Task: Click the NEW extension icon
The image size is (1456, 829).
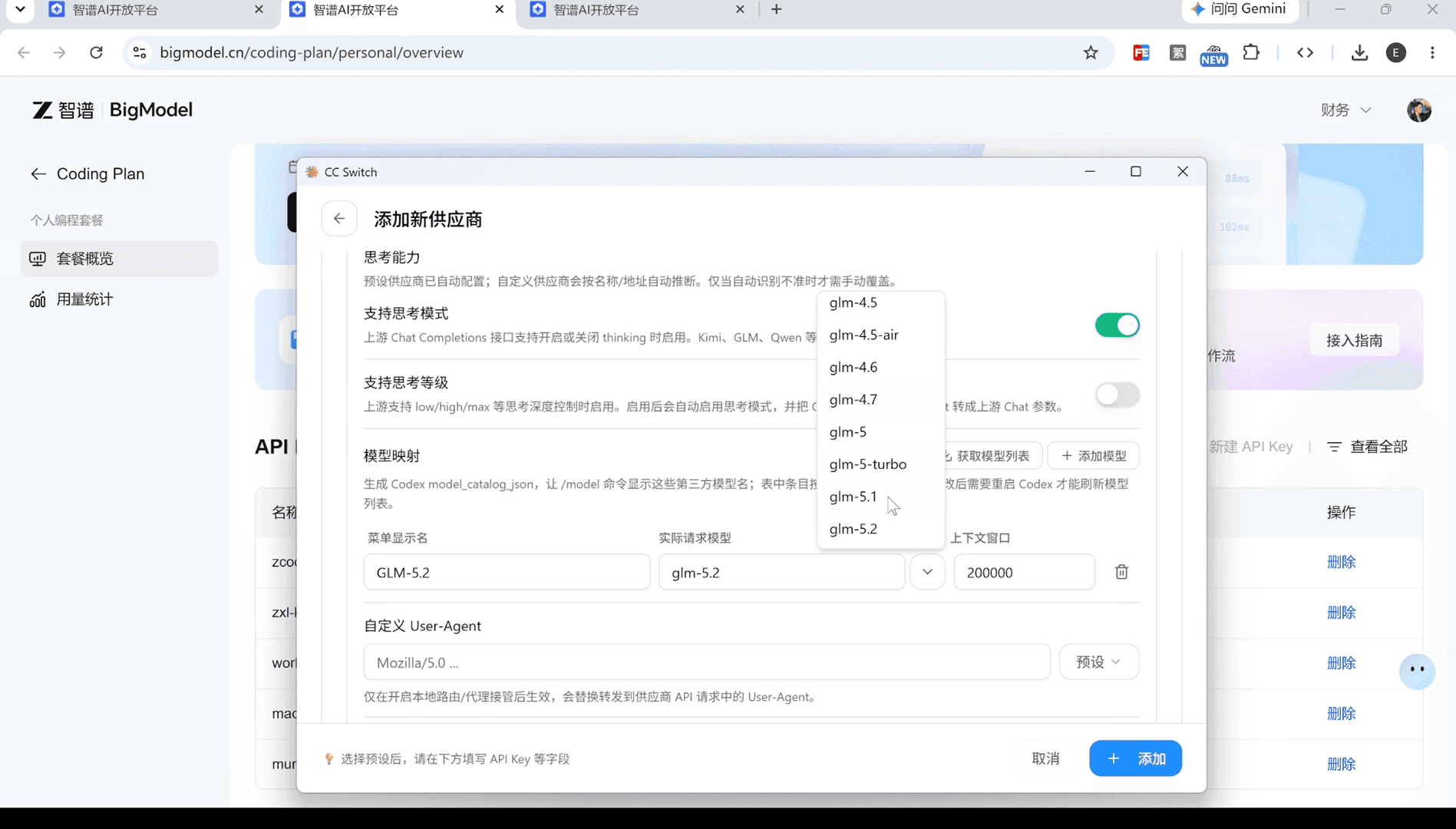Action: pos(1213,54)
